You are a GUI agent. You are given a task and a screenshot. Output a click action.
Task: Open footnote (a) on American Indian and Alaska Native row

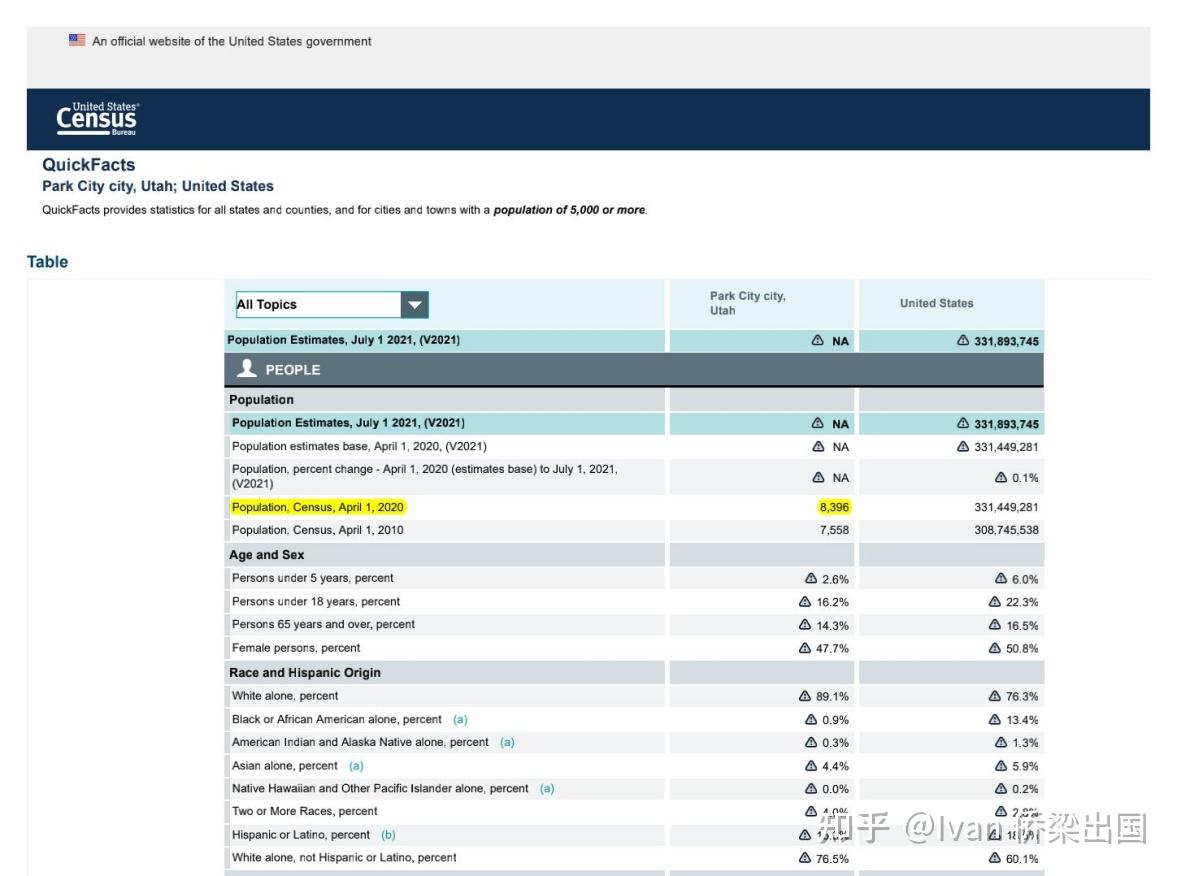pos(507,742)
